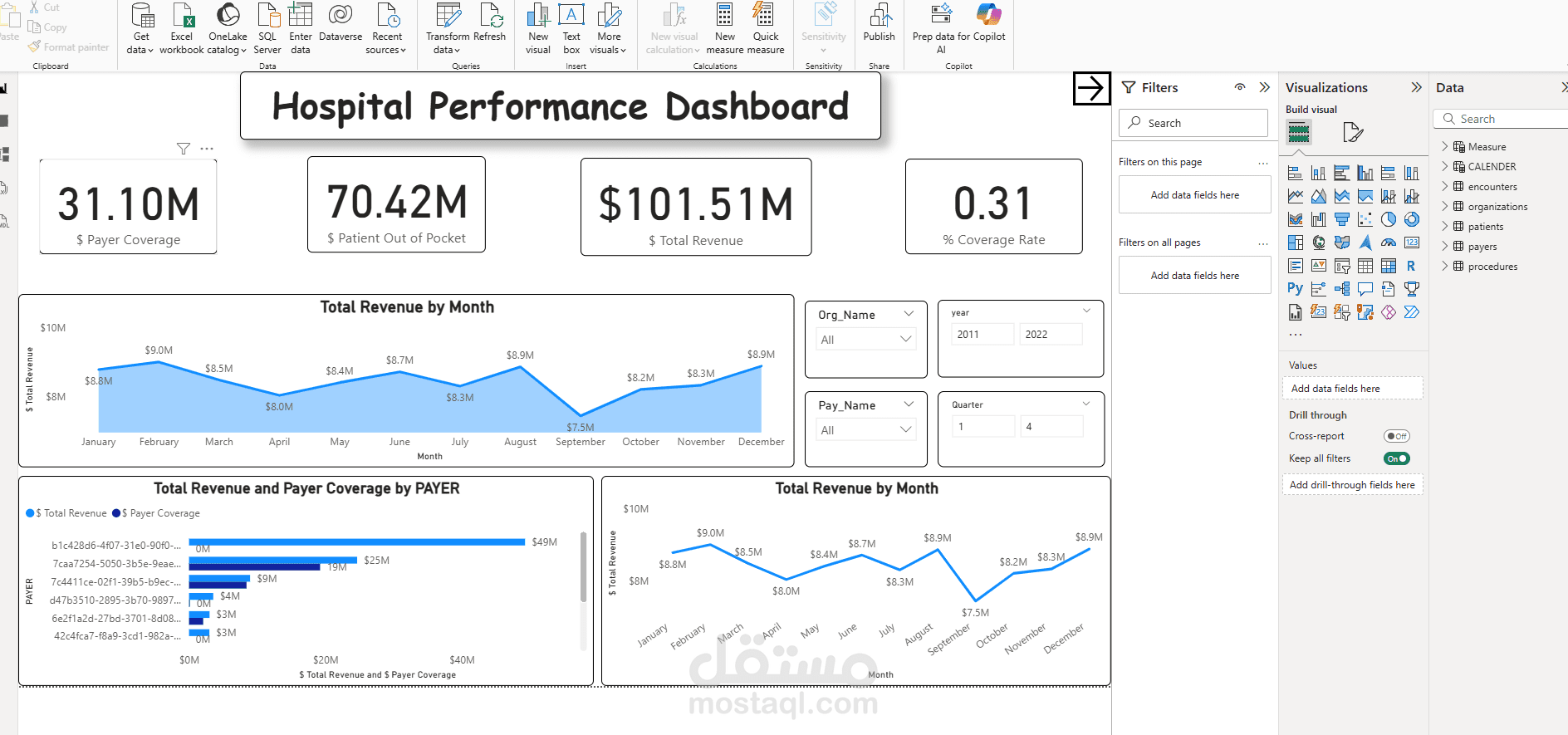Choose the area chart visual icon

[1318, 196]
